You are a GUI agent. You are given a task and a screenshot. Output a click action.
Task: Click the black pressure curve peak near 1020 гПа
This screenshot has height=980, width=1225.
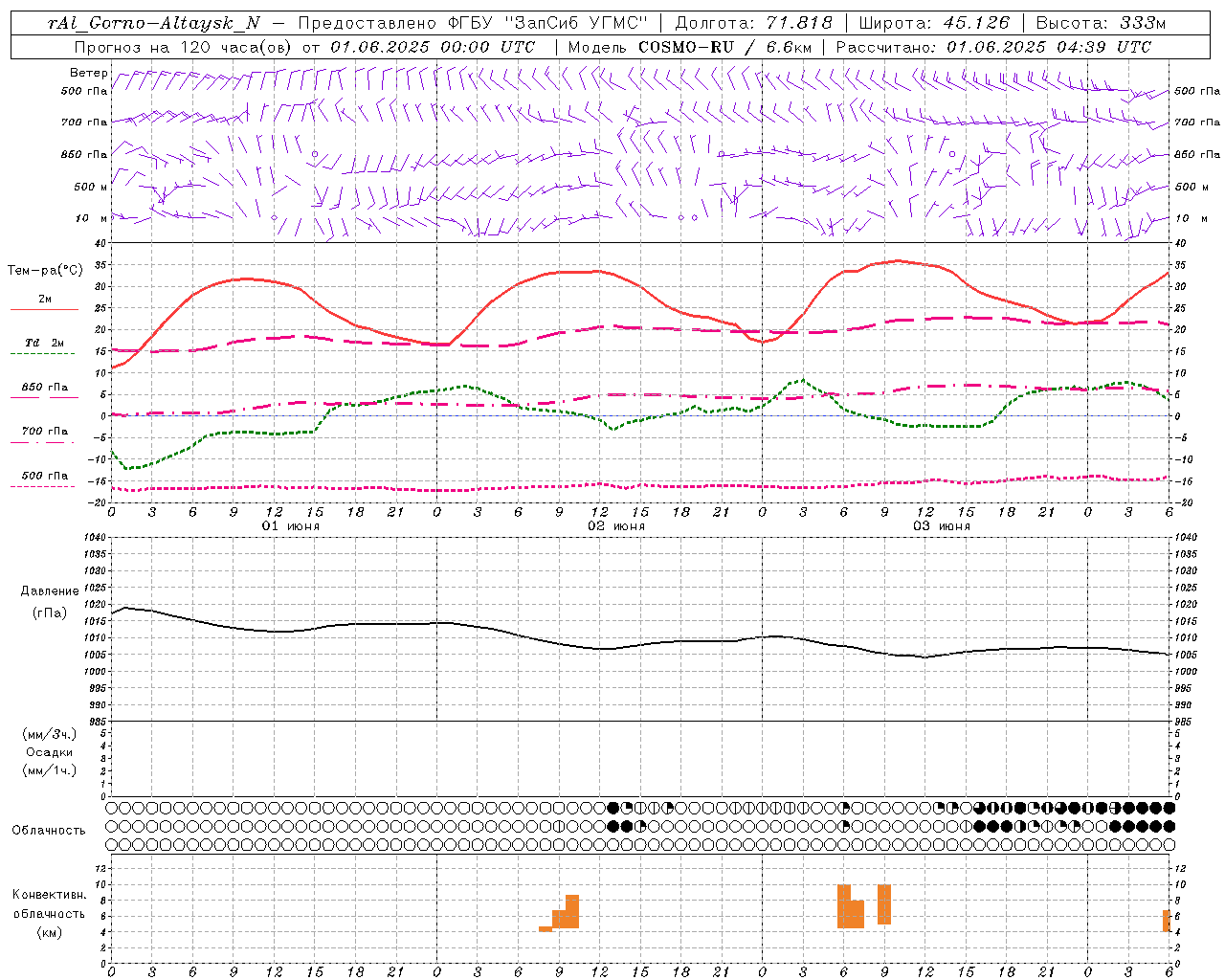point(126,608)
